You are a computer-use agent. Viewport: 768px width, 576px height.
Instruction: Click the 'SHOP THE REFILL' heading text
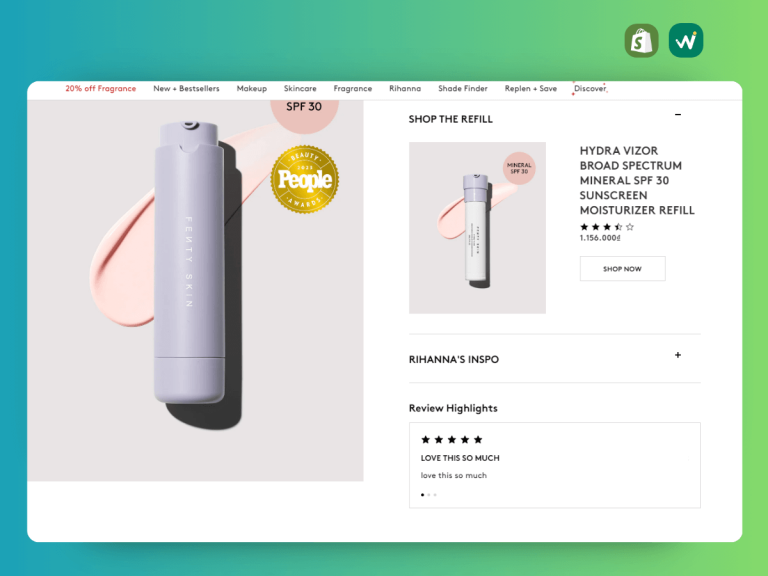(x=451, y=119)
